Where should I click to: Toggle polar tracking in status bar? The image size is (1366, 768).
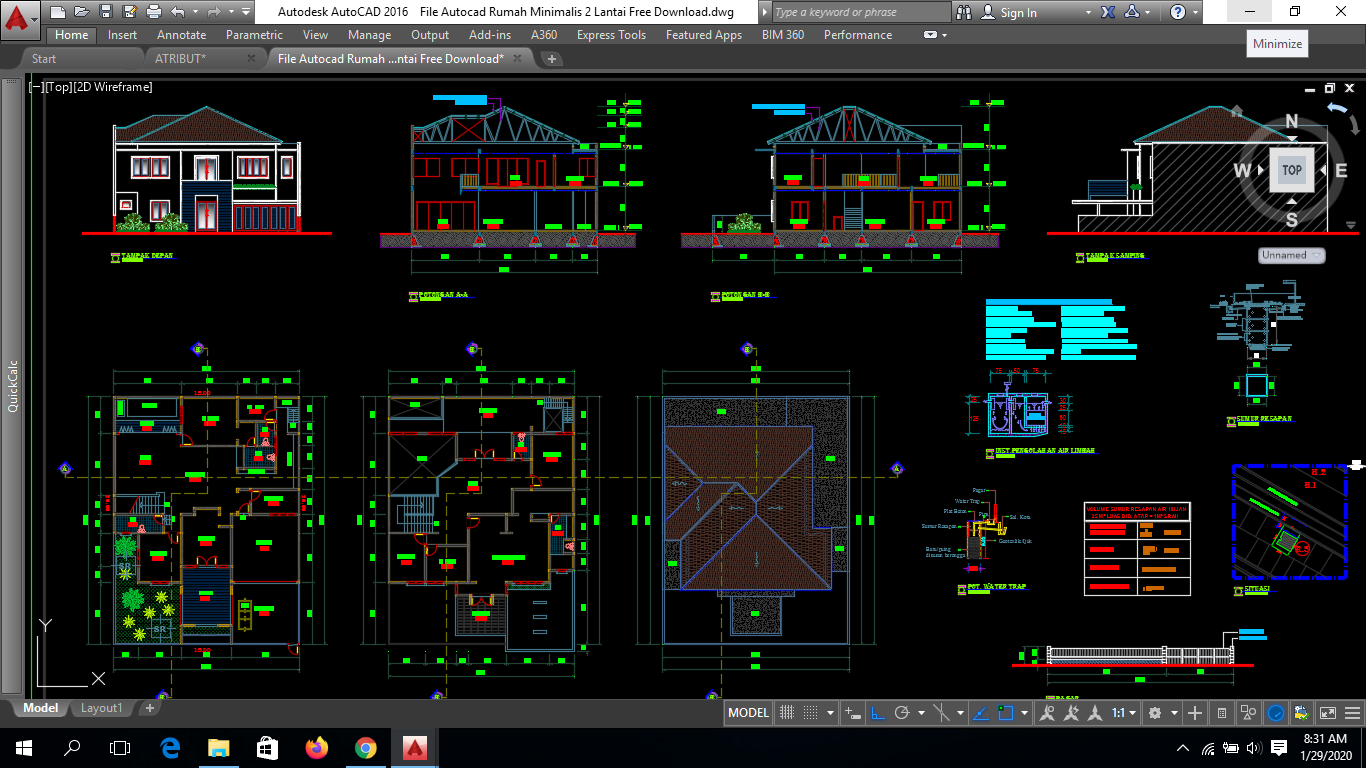902,713
